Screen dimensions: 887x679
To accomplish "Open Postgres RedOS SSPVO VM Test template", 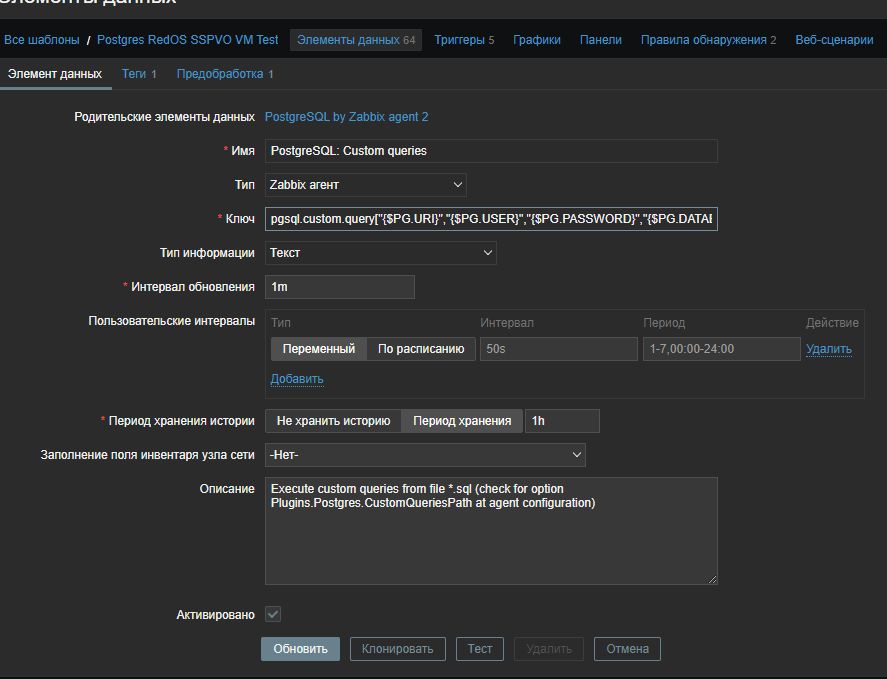I will [188, 40].
